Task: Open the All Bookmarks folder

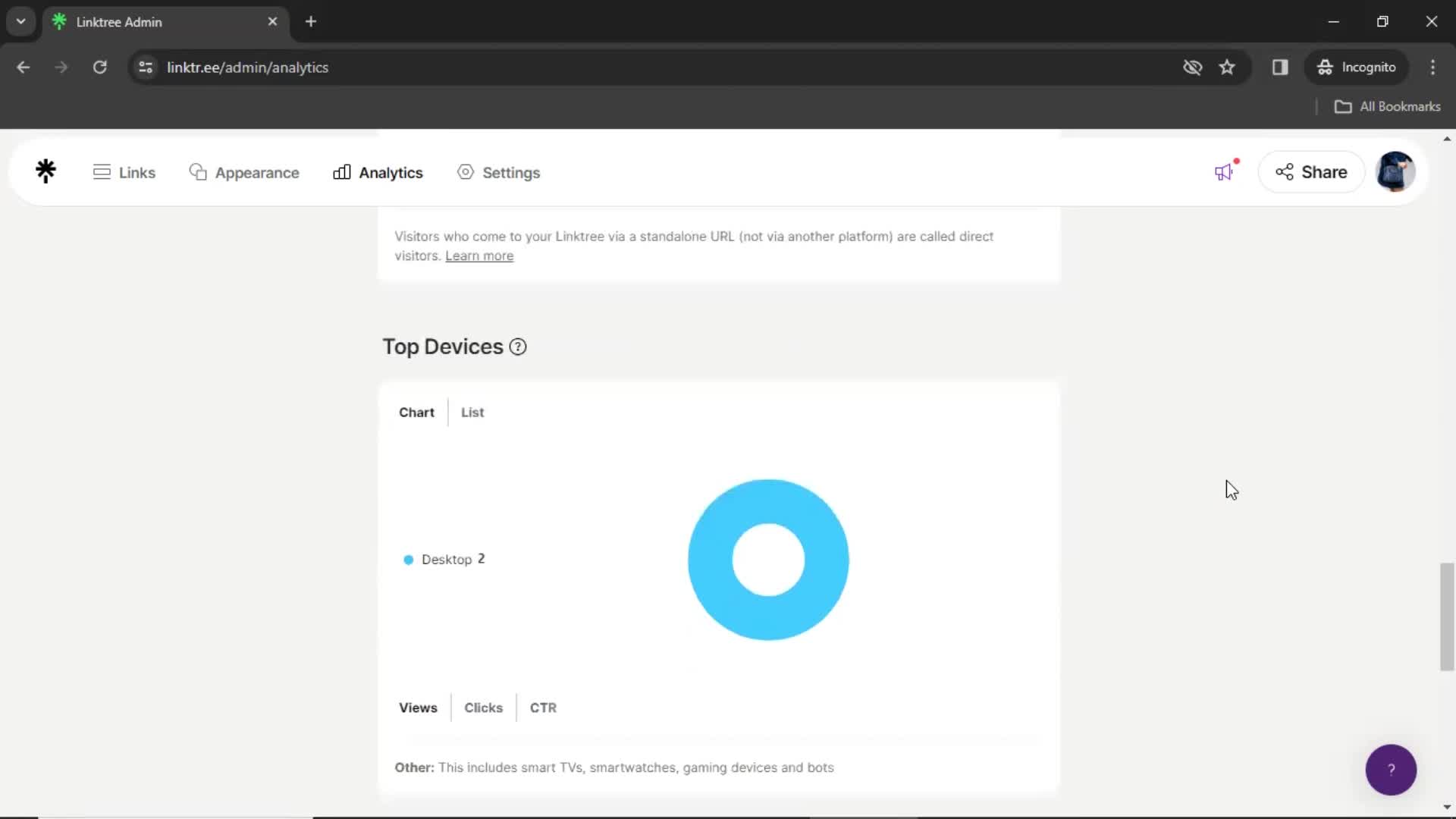Action: point(1387,107)
